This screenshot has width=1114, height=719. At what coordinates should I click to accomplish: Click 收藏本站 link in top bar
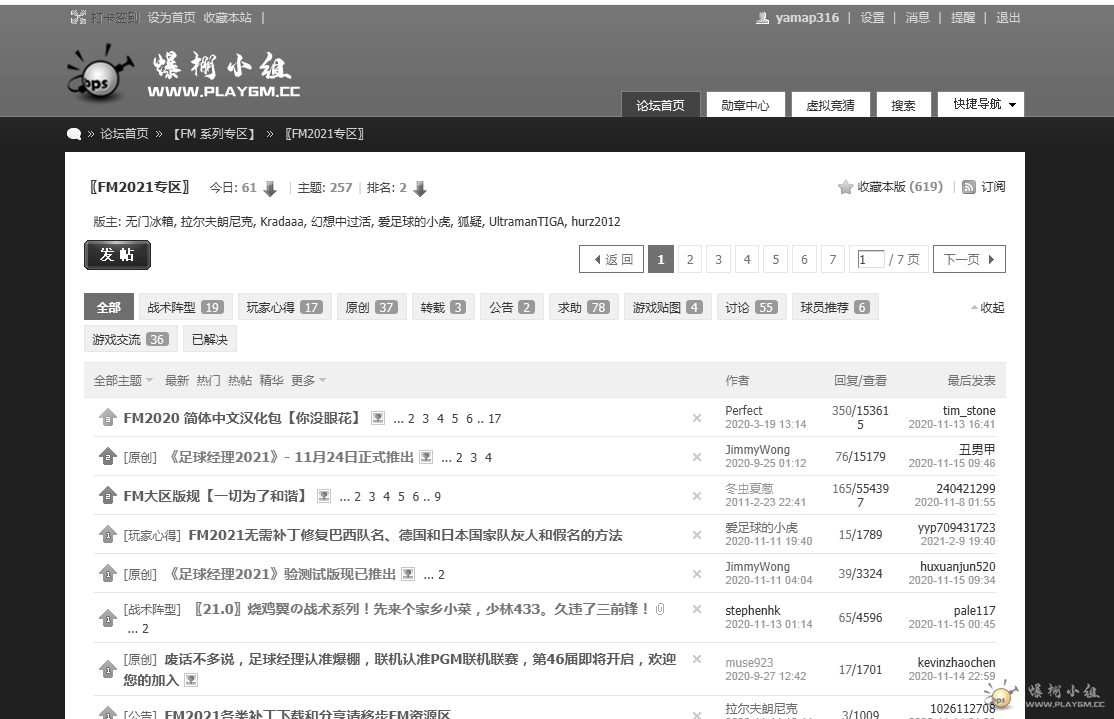coord(227,18)
